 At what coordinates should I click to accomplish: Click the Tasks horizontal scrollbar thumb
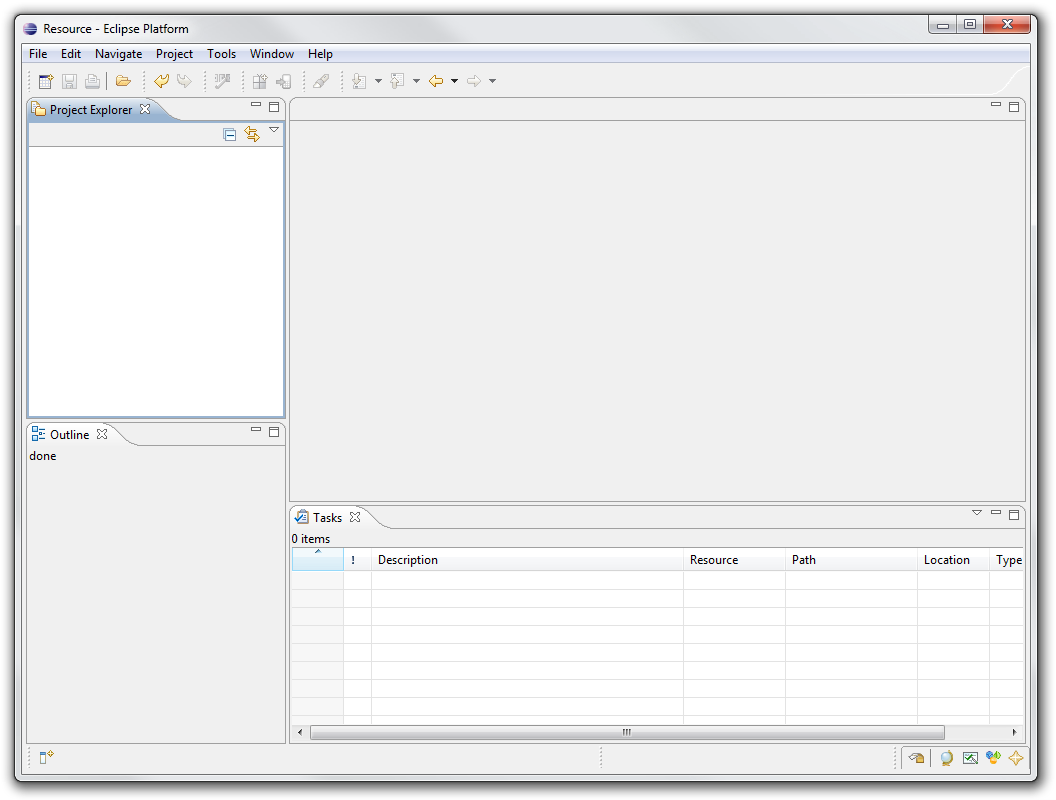(x=627, y=733)
